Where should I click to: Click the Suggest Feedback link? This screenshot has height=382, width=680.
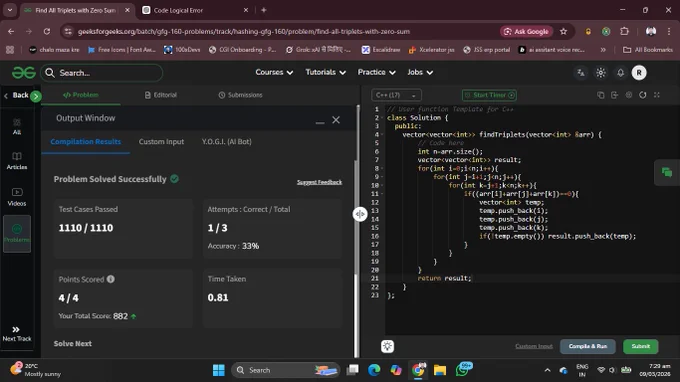[x=319, y=182]
